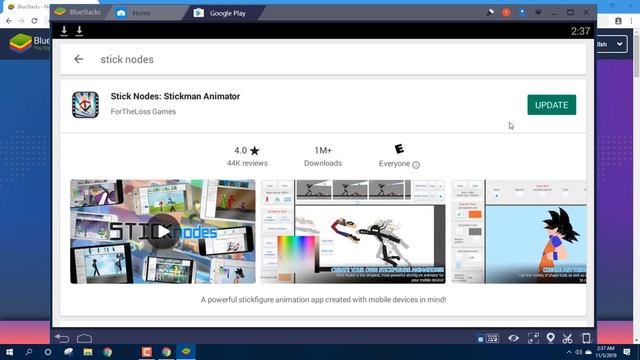Open File Explorer from taskbar

(x=88, y=352)
